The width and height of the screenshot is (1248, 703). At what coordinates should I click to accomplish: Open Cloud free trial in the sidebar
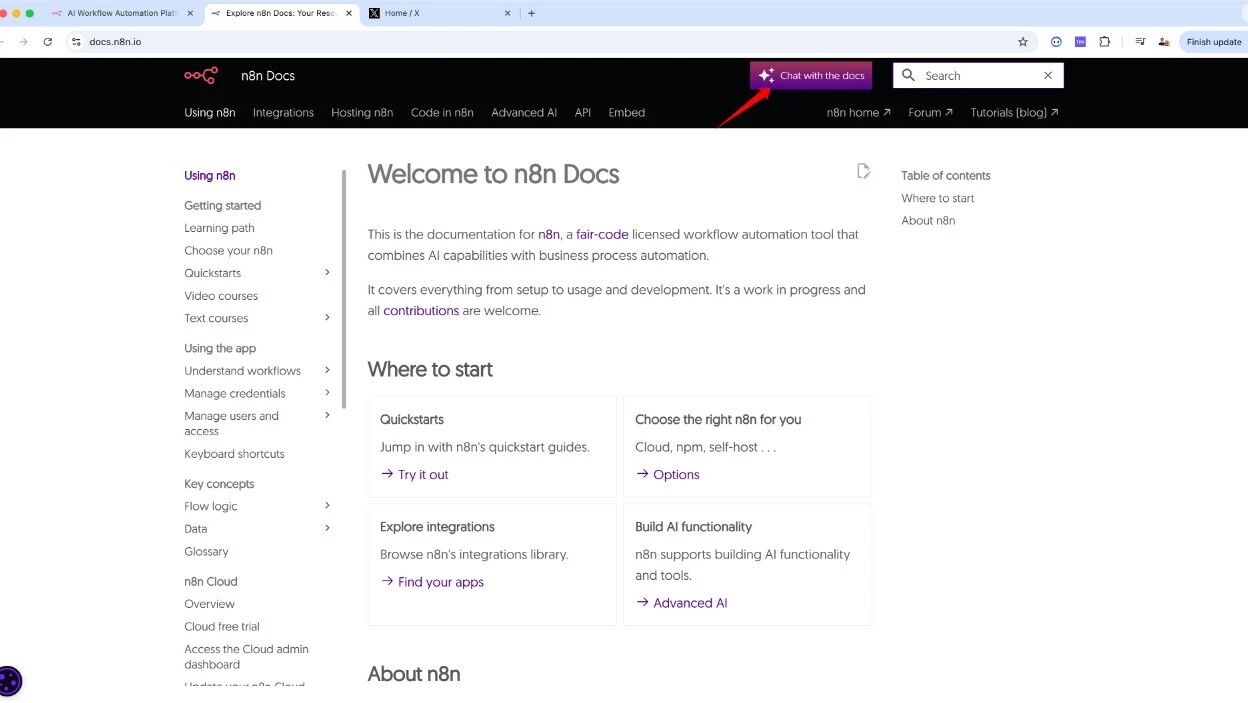point(222,627)
